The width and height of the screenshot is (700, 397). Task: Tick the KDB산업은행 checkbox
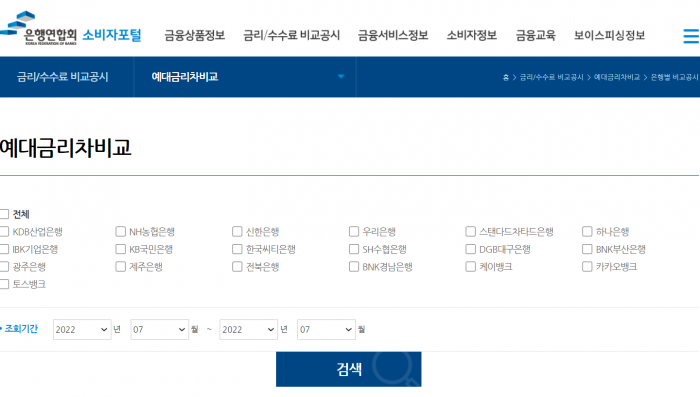click(x=4, y=231)
